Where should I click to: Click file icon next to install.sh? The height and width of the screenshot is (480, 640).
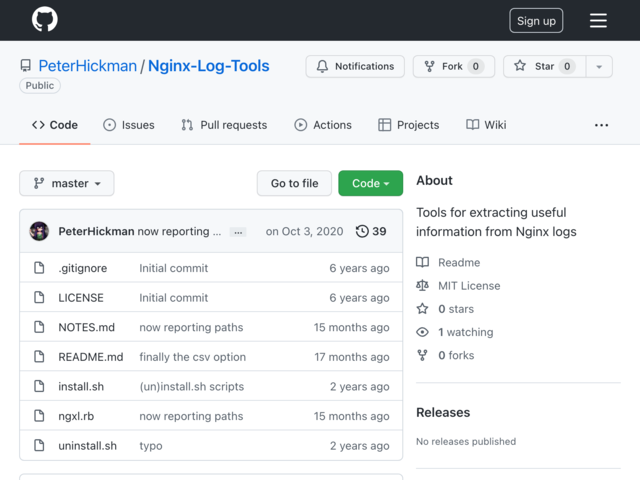(39, 386)
